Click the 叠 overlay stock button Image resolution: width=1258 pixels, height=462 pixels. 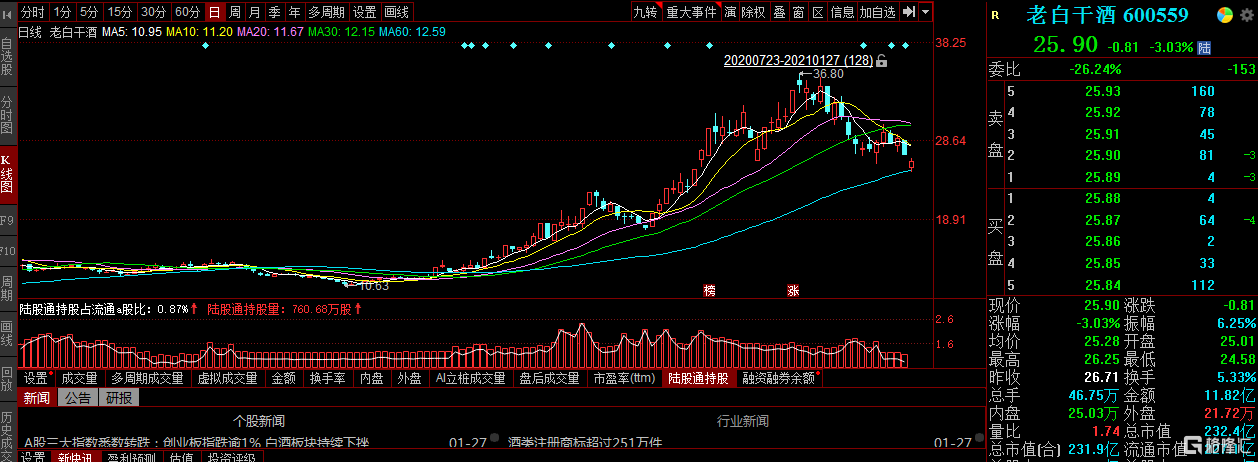coord(779,12)
